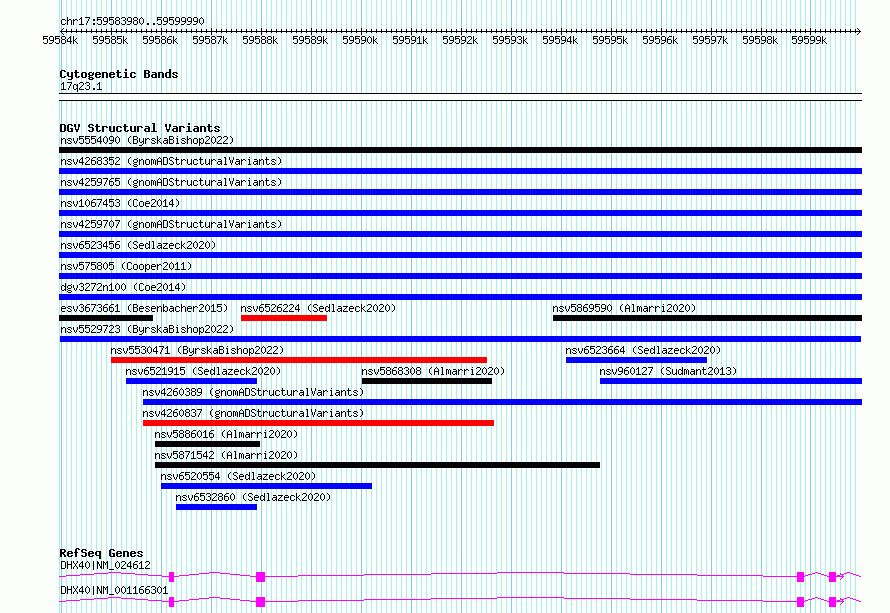Click the 59587k ruler tick label
890x613 pixels.
tap(210, 40)
